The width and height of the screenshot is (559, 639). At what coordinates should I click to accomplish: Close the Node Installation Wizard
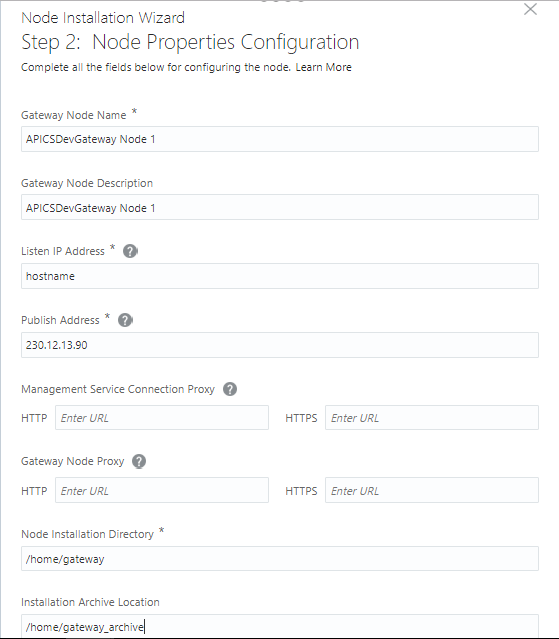click(x=530, y=9)
